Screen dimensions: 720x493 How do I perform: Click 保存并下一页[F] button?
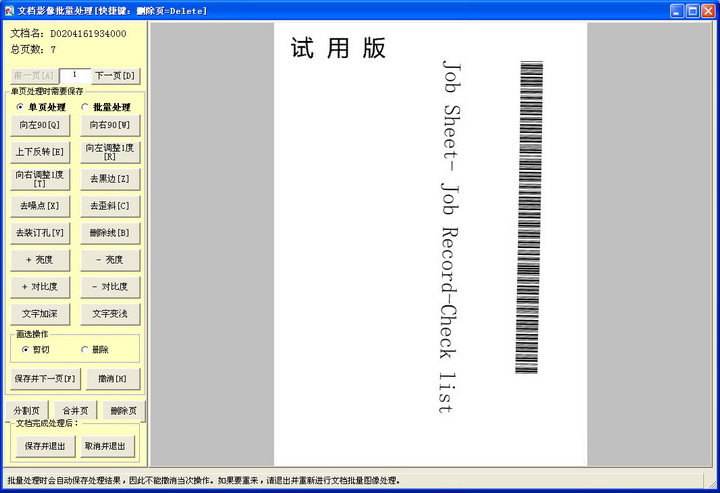[45, 379]
